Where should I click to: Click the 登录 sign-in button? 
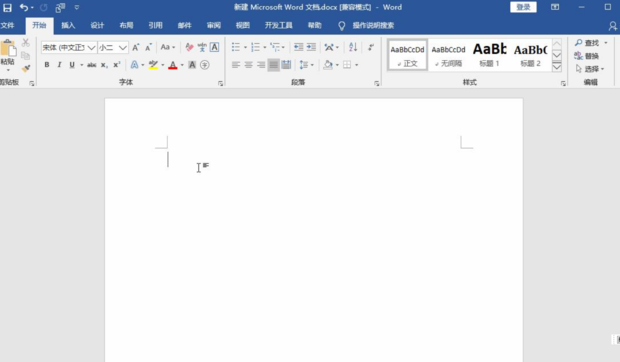523,7
